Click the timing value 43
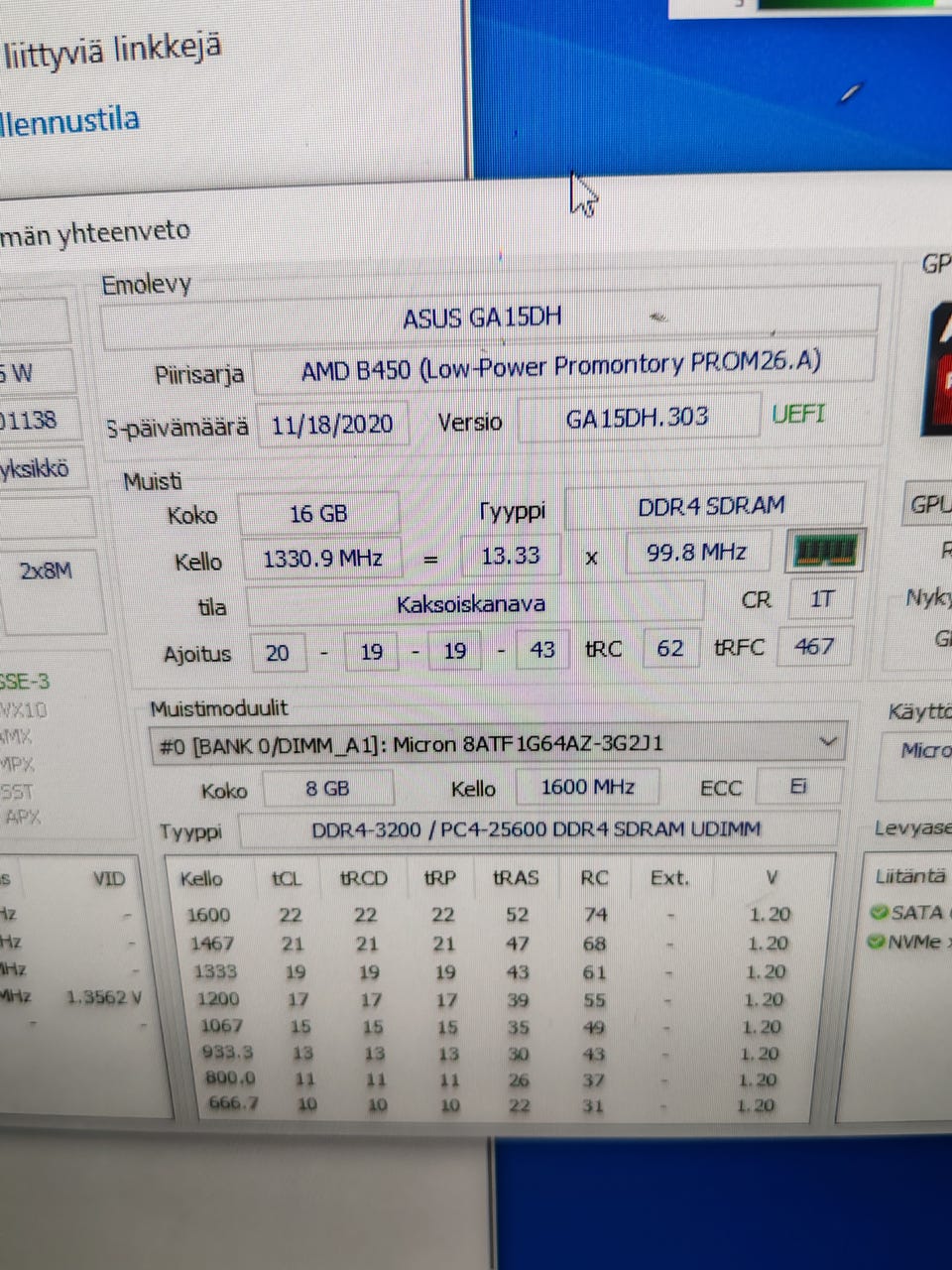The height and width of the screenshot is (1270, 952). (542, 650)
